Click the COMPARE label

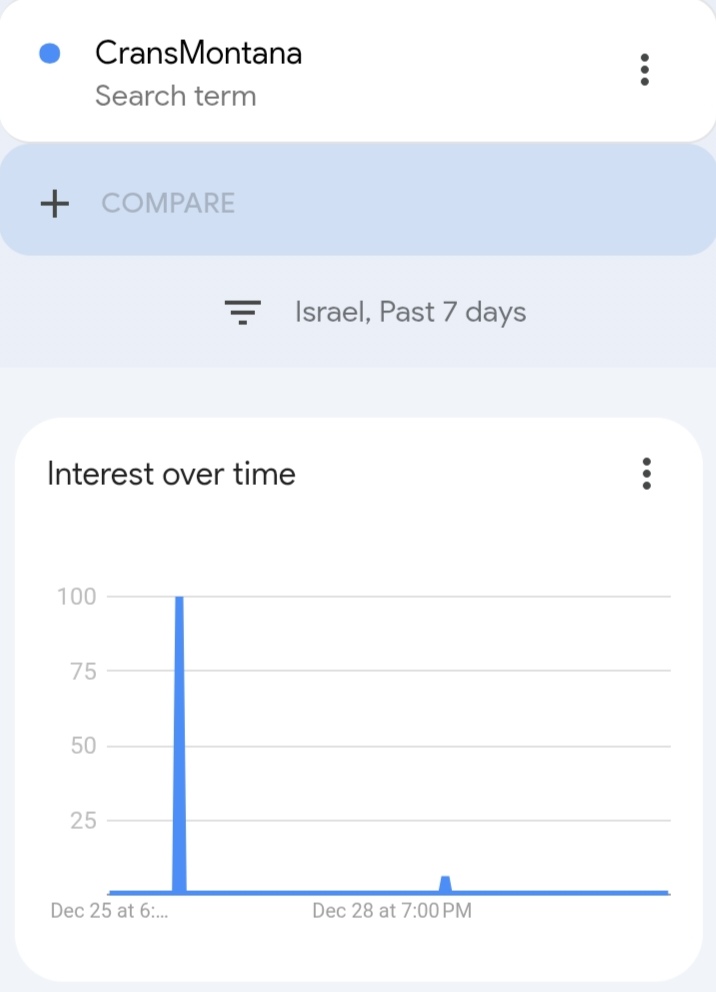(x=168, y=203)
